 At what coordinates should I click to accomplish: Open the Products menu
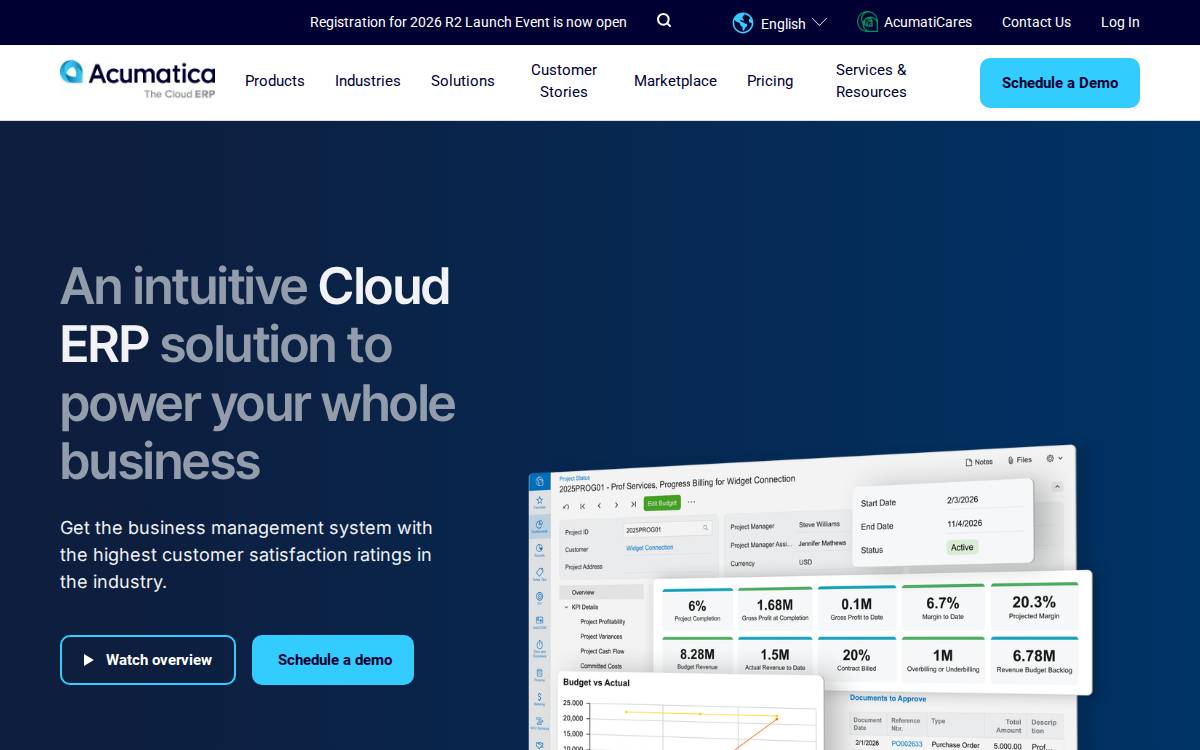(275, 81)
